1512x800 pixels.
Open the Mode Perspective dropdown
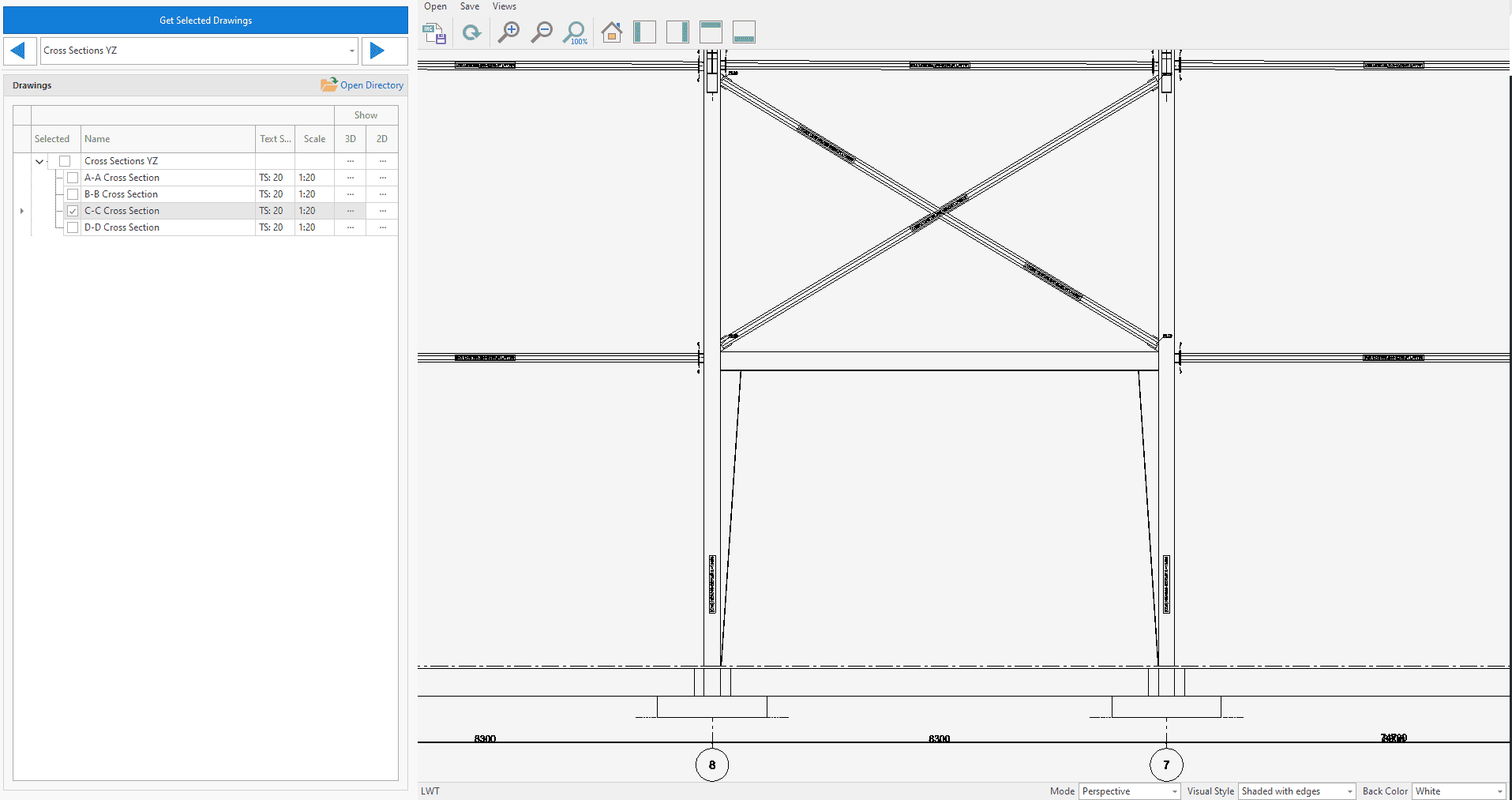pyautogui.click(x=1129, y=791)
